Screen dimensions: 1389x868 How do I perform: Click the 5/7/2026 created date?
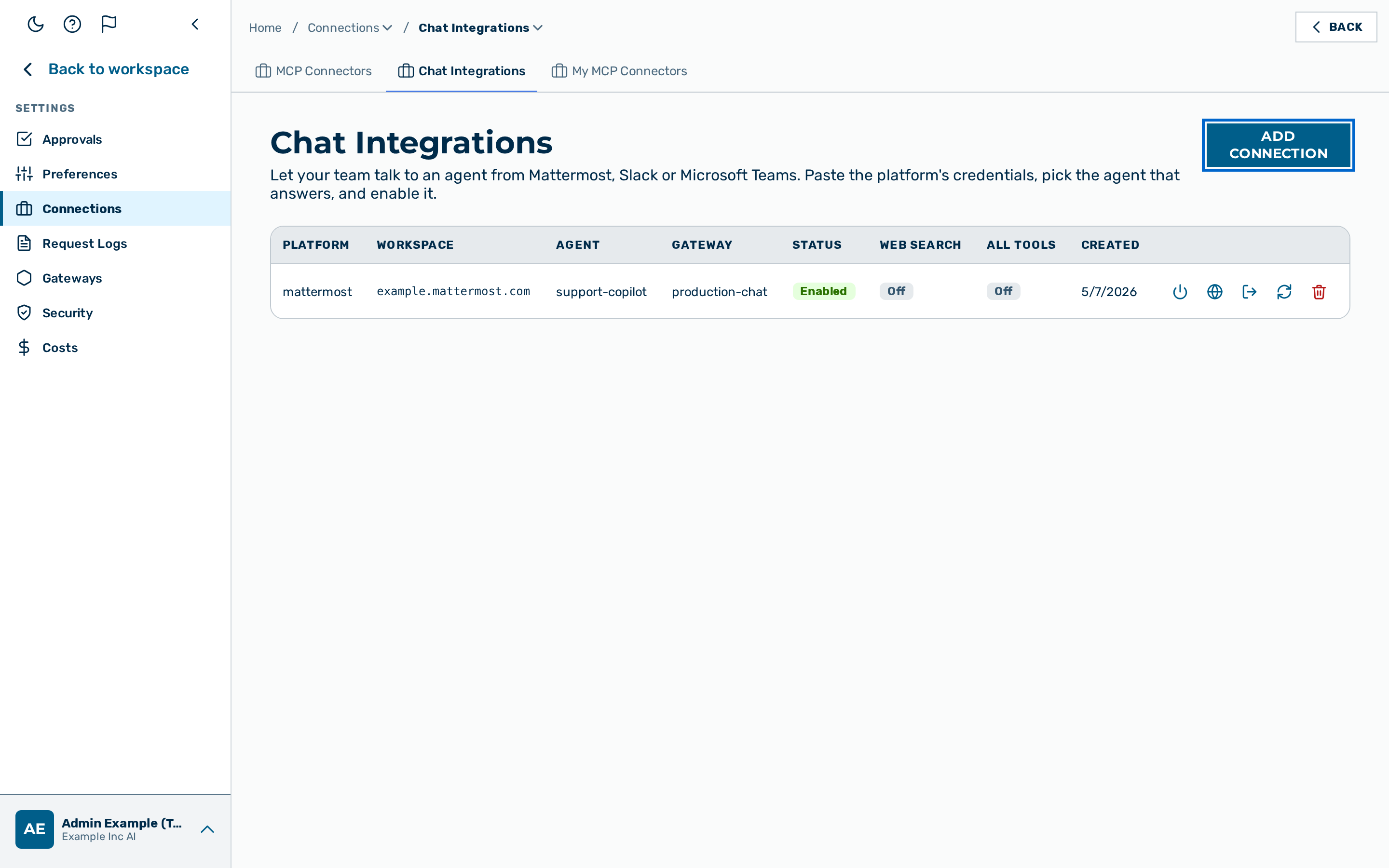(1109, 292)
